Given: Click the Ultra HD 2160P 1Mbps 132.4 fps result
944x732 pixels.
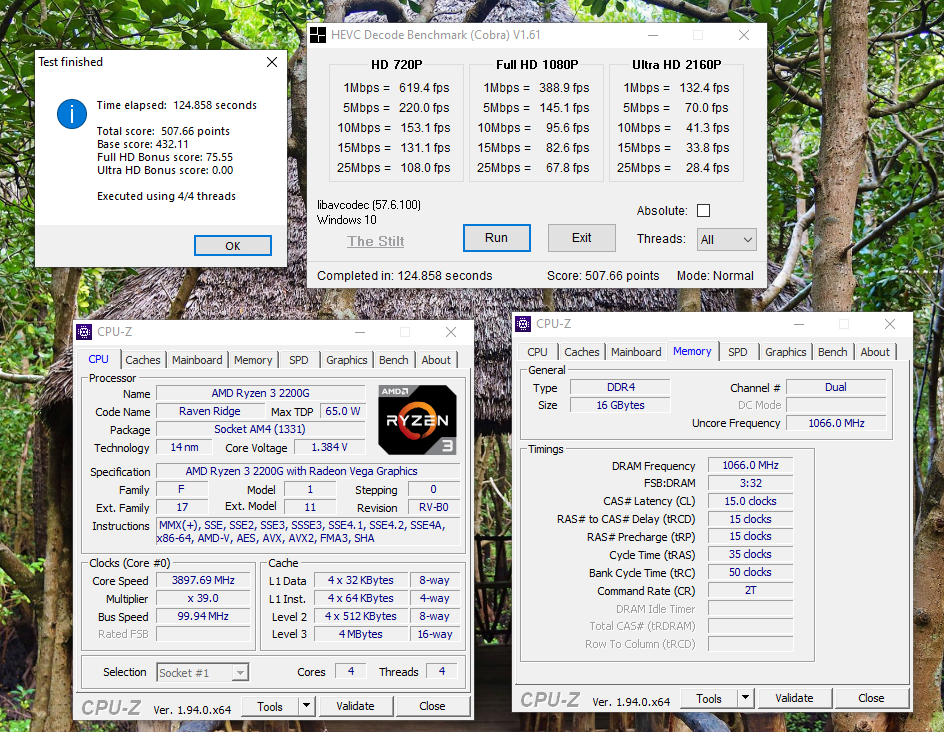Looking at the screenshot, I should [676, 88].
